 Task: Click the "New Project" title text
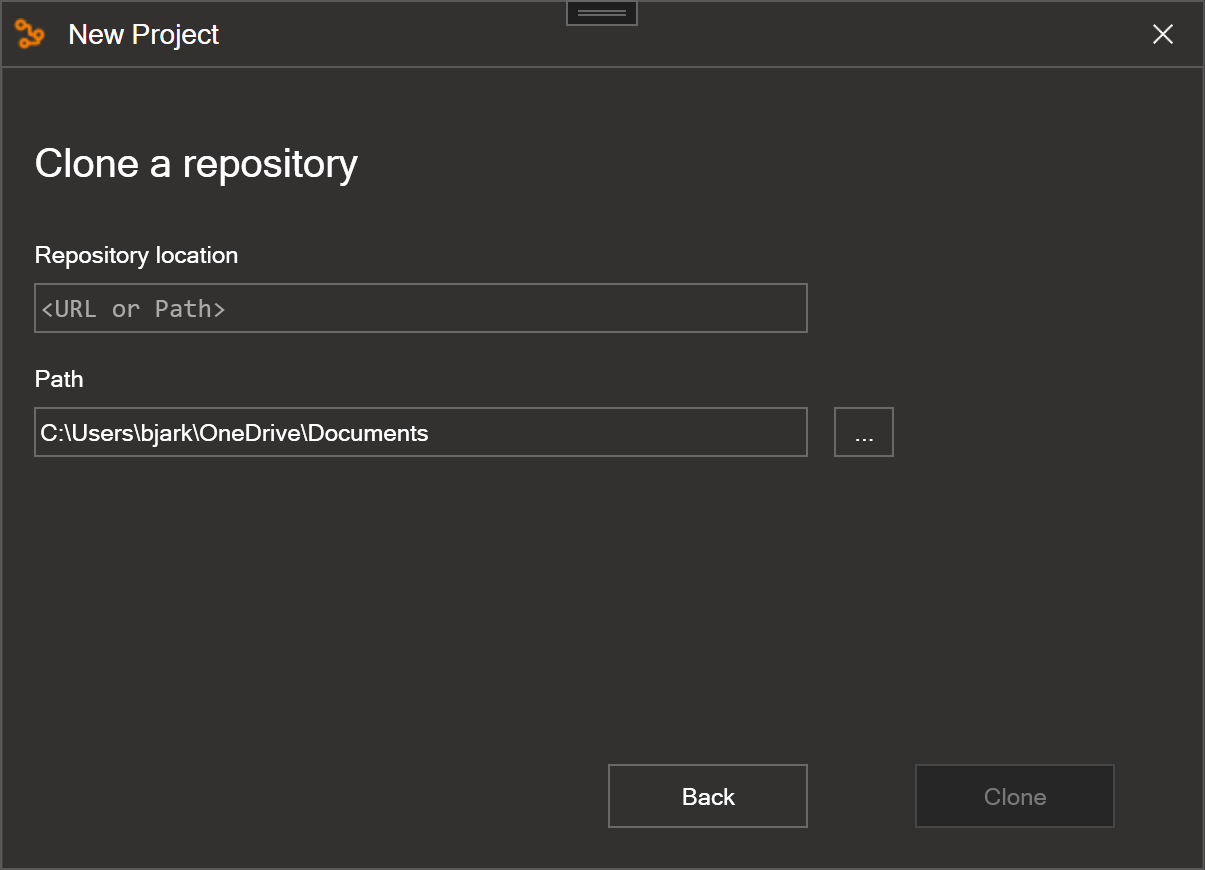pos(143,34)
